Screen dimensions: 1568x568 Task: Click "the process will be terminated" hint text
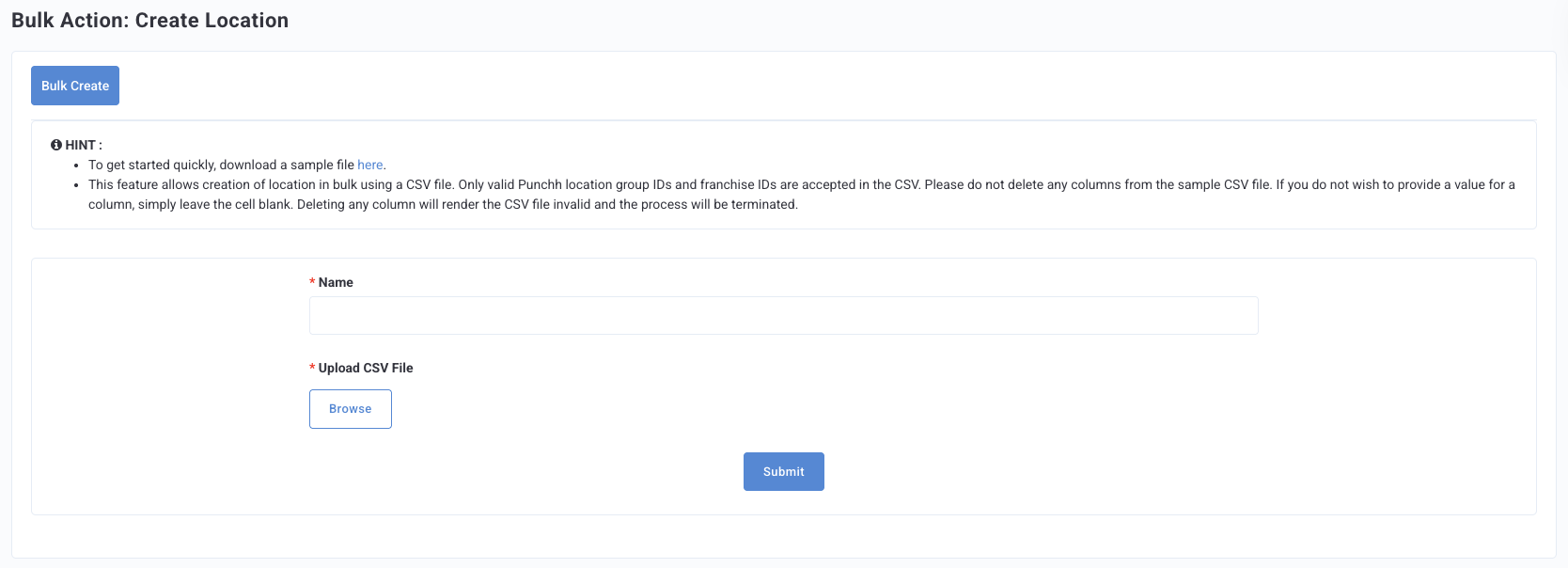708,204
